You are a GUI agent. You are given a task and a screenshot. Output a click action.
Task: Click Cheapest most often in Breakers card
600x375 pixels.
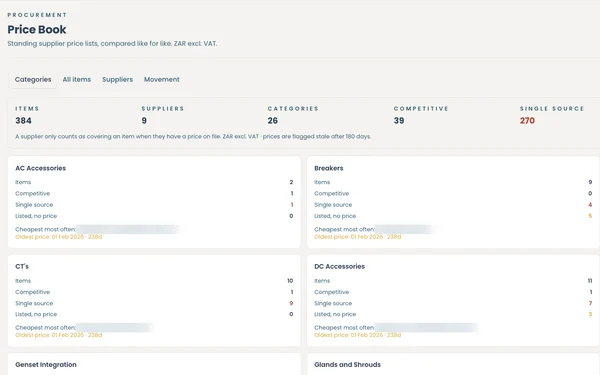374,229
